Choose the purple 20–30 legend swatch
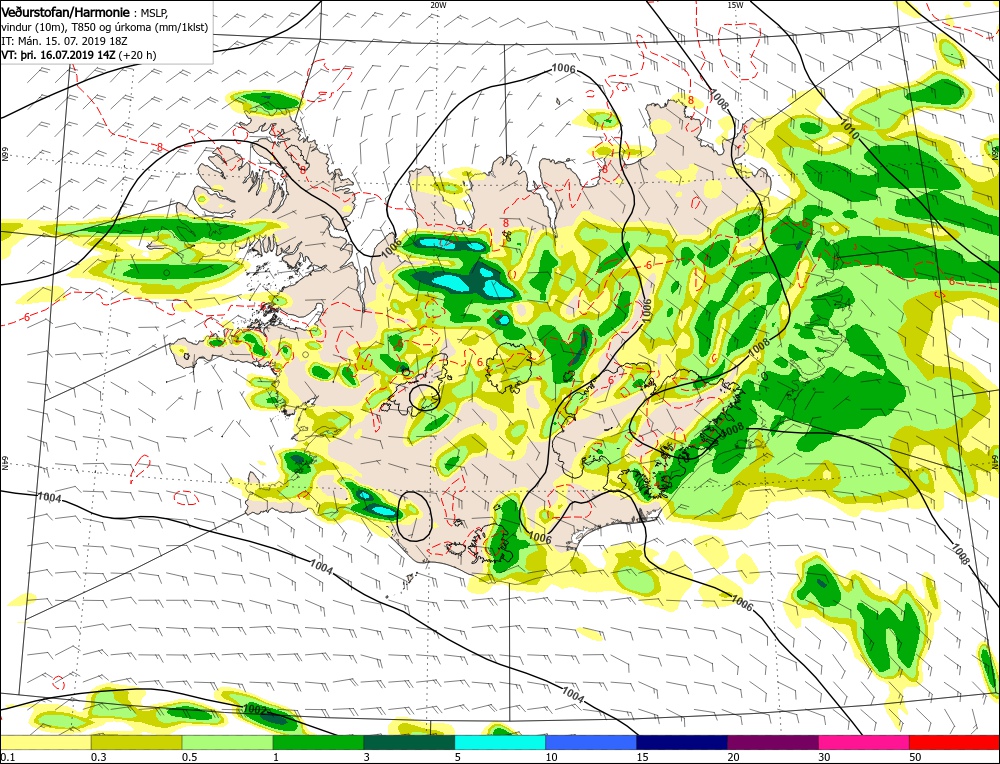This screenshot has width=1000, height=764. coord(773,742)
